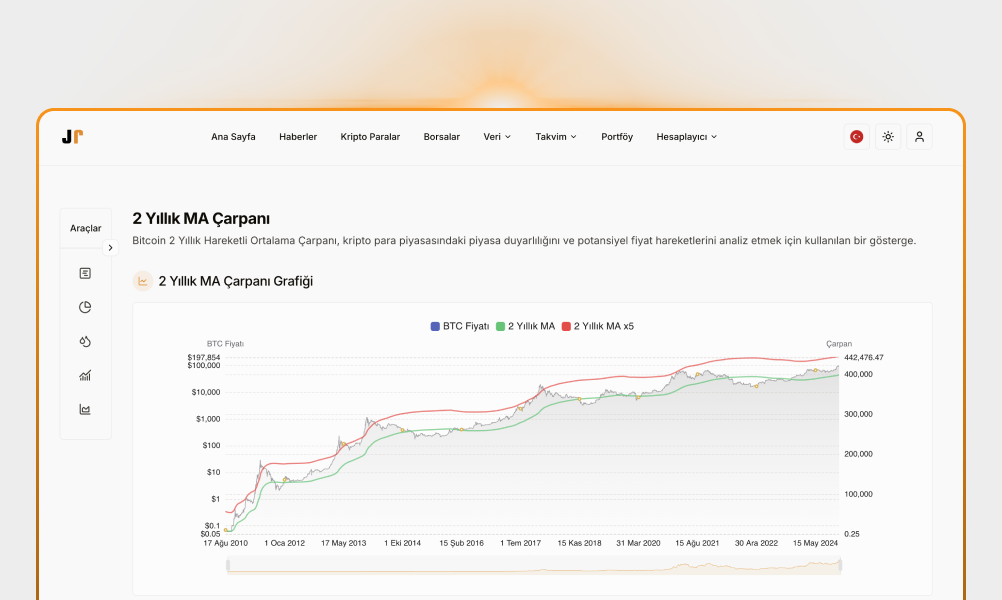Toggle light/dark theme with sun icon

tap(887, 136)
